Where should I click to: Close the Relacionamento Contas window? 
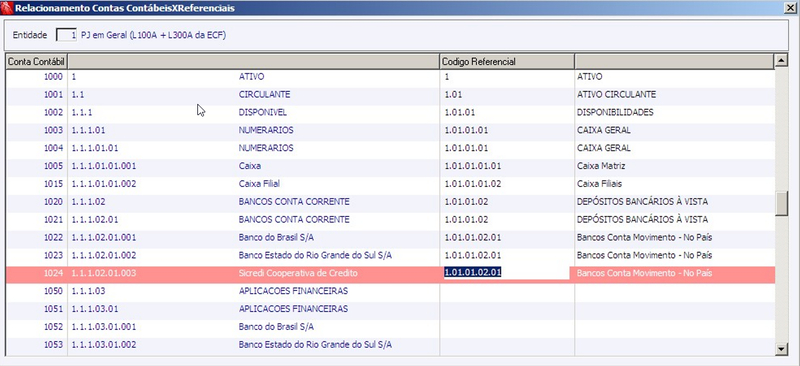click(x=790, y=8)
